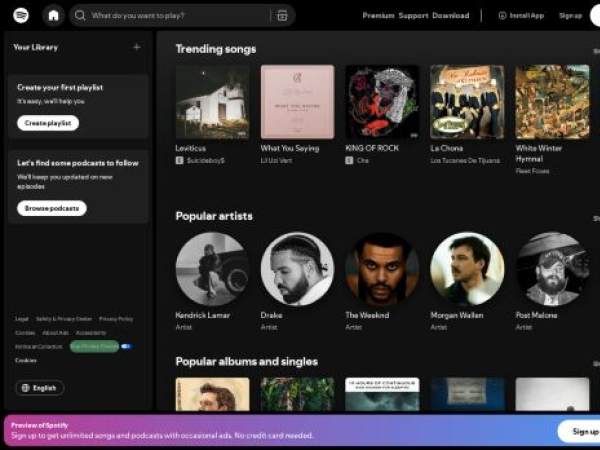Open the Privacy Policy footer link
The height and width of the screenshot is (450, 600).
[116, 319]
